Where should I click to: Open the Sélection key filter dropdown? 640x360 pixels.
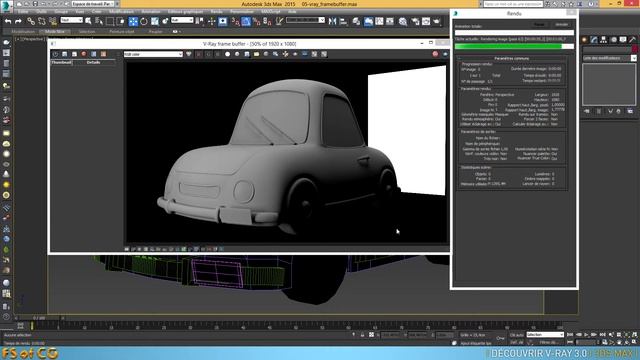click(545, 335)
